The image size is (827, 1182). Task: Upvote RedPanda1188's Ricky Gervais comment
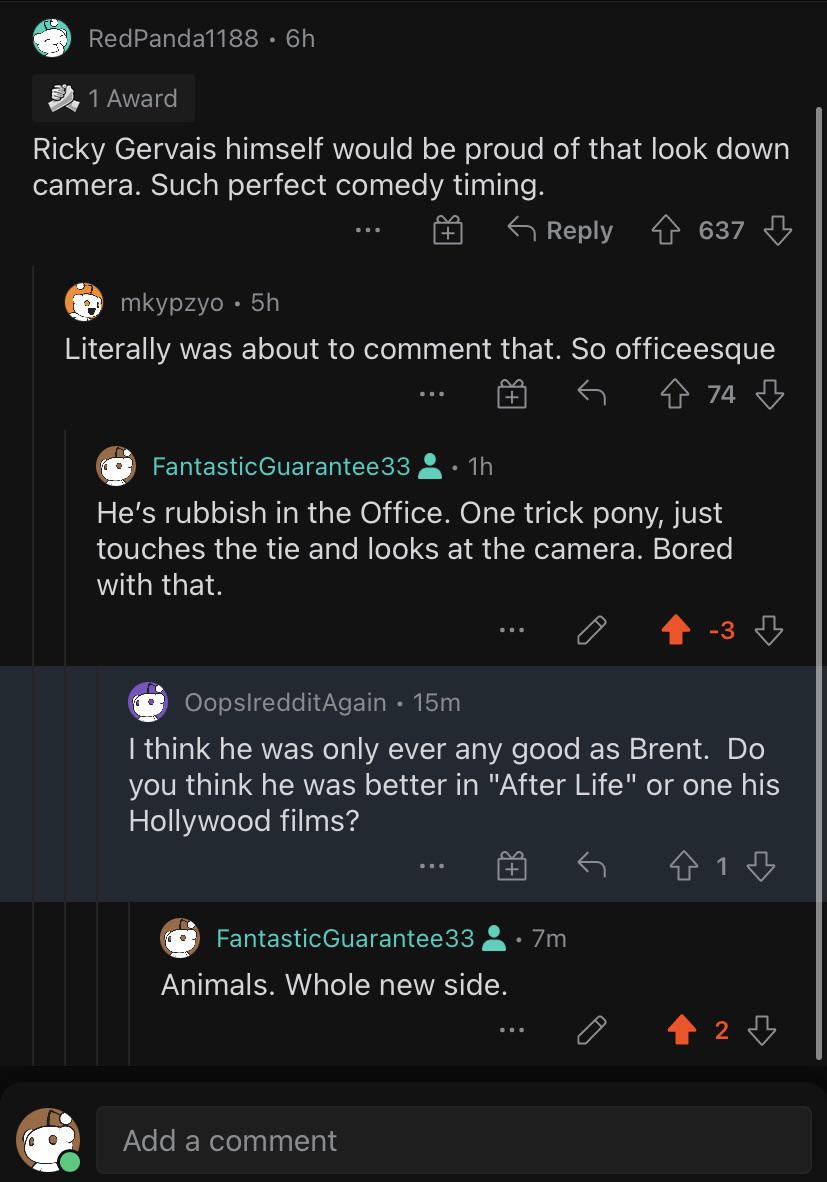(x=666, y=231)
